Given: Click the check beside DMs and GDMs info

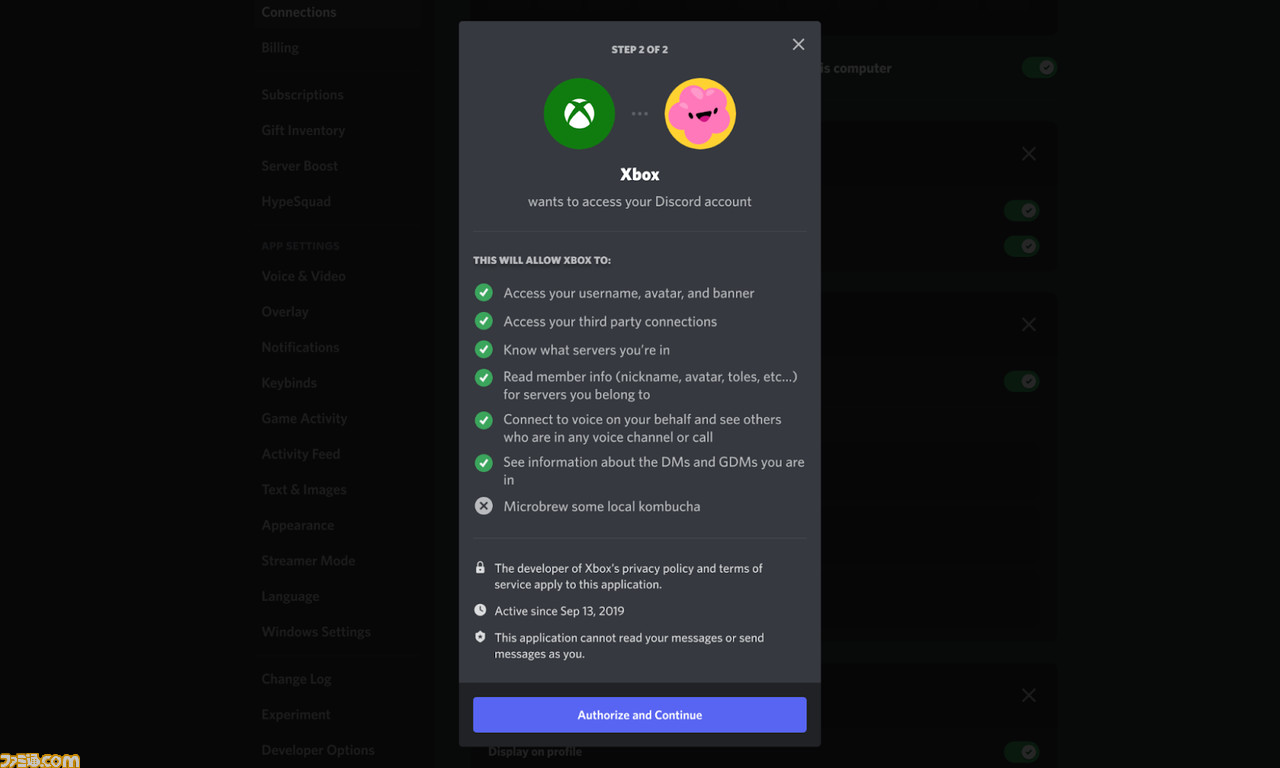Looking at the screenshot, I should 484,463.
